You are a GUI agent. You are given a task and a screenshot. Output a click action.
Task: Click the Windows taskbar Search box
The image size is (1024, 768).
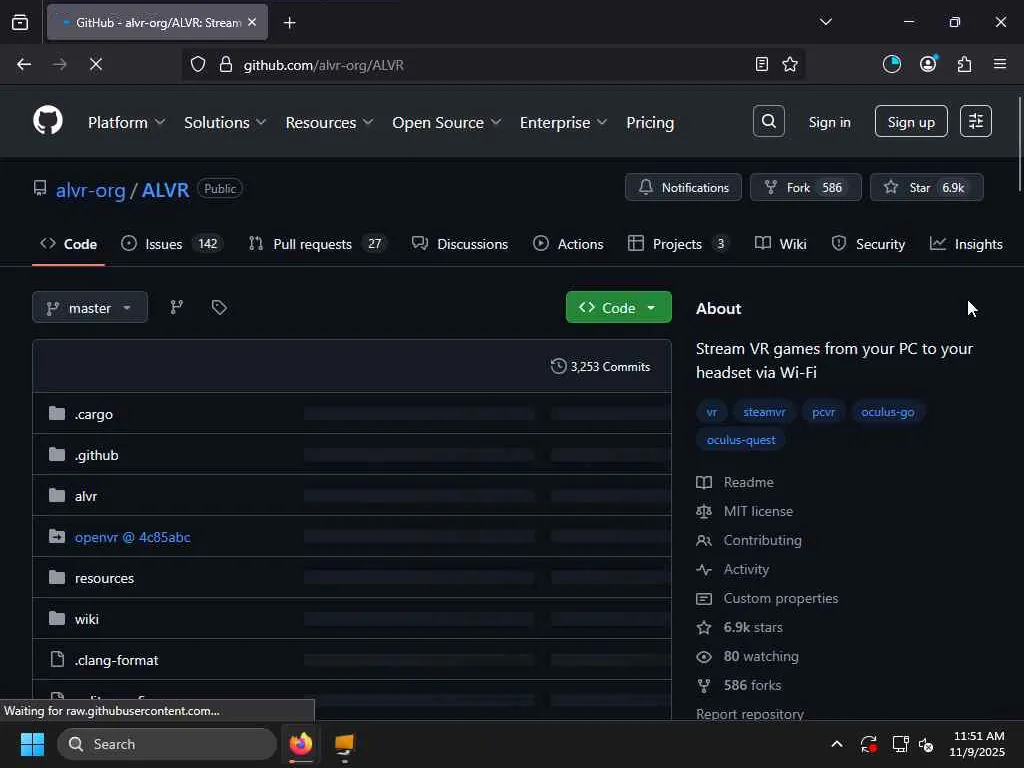pos(167,744)
